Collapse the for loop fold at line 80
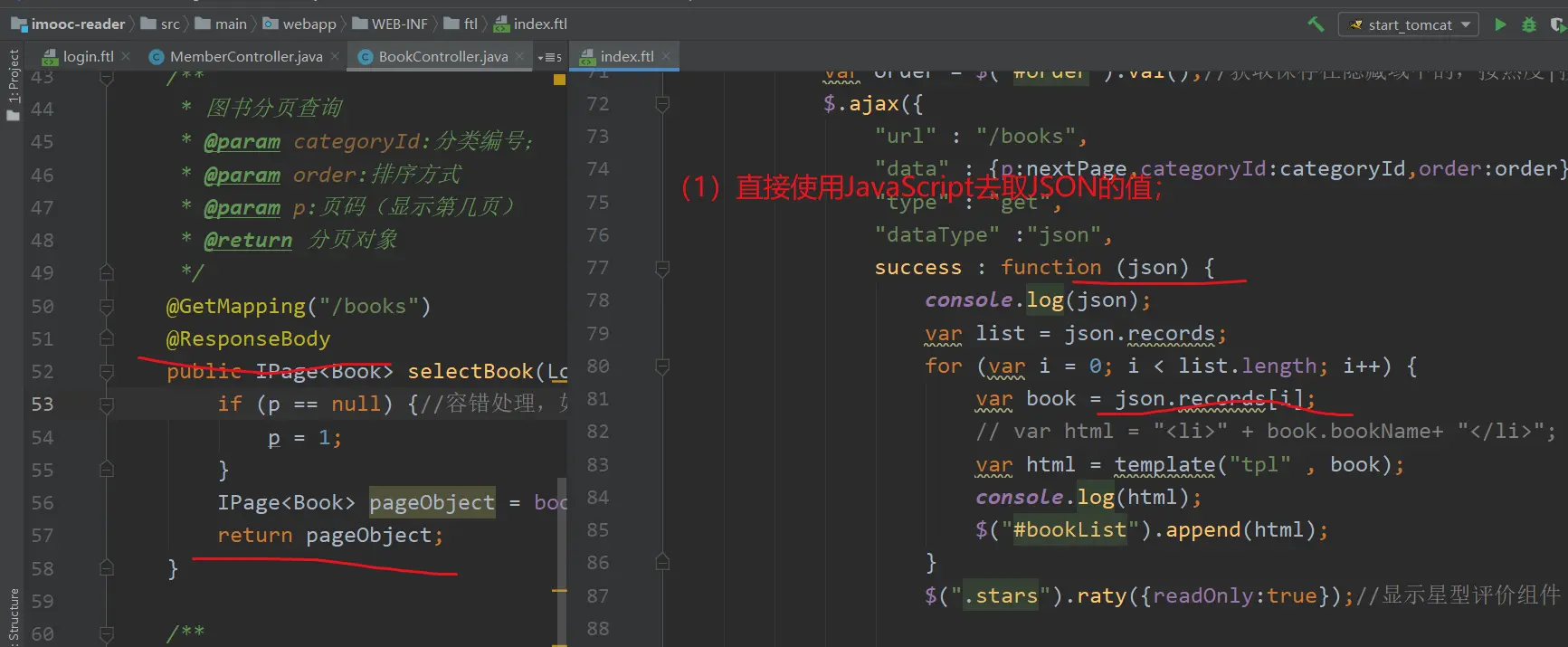Screen dimensions: 1568x647 coord(662,366)
